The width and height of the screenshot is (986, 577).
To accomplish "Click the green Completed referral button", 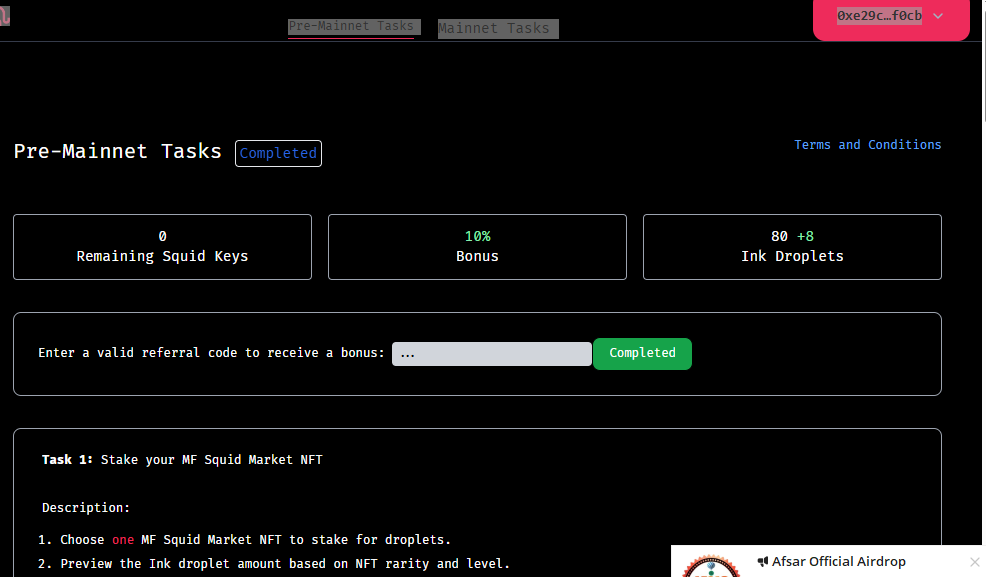I will (642, 353).
